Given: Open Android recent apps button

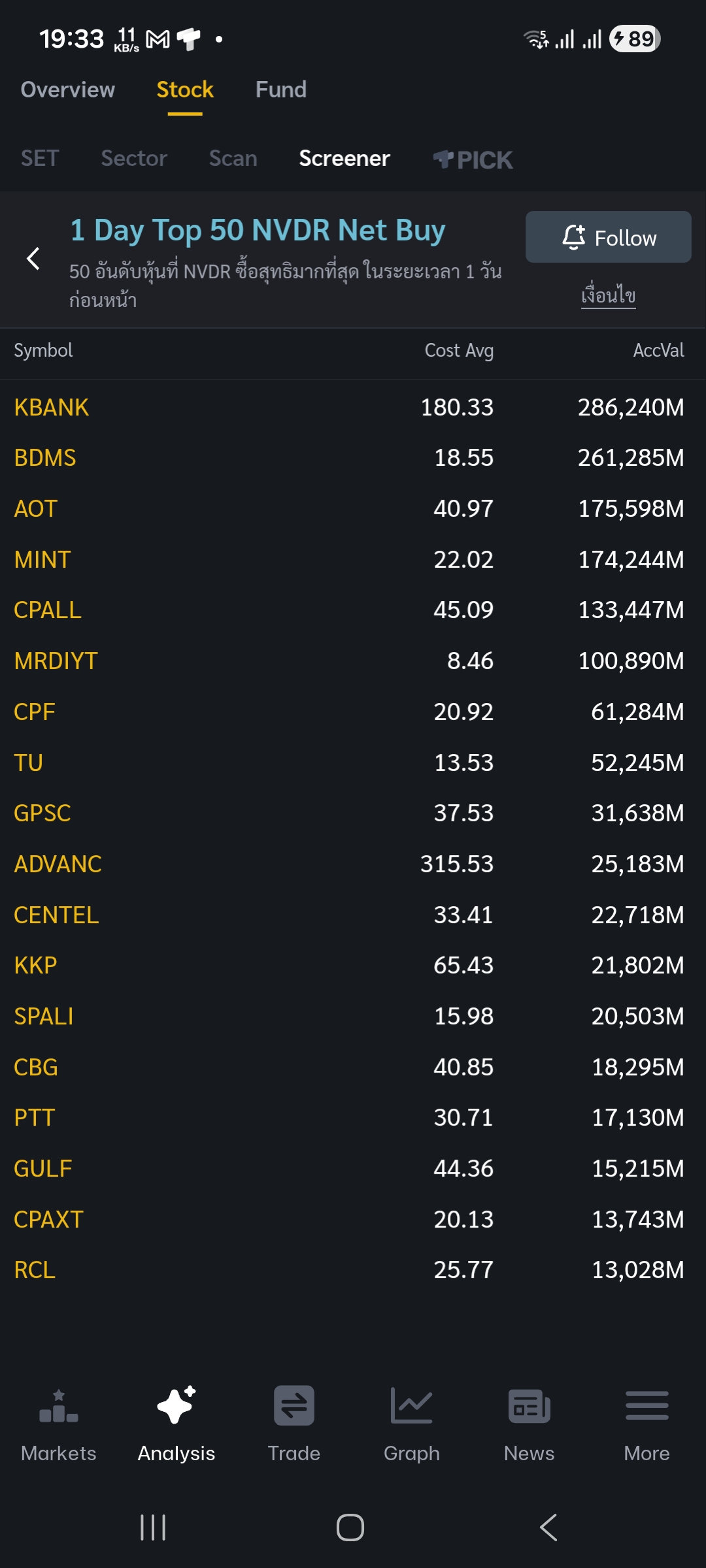Looking at the screenshot, I should tap(153, 1527).
